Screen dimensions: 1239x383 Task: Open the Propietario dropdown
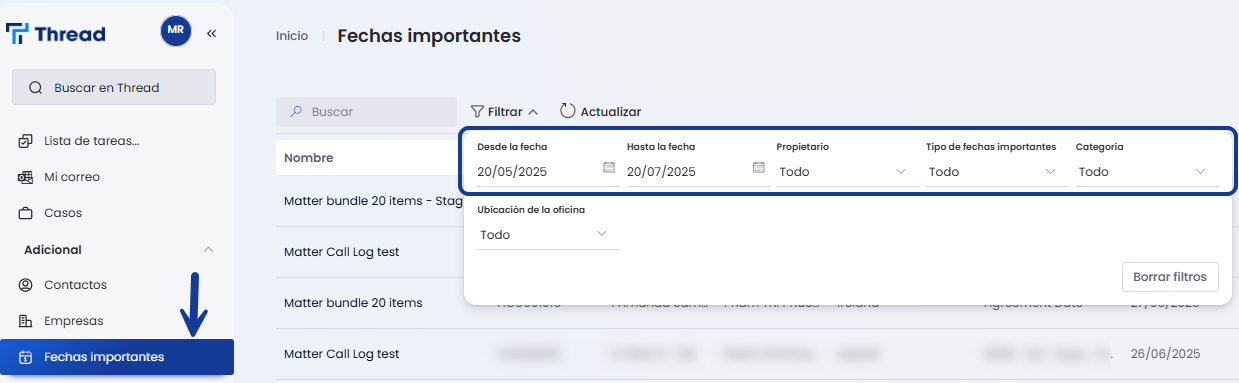[847, 172]
